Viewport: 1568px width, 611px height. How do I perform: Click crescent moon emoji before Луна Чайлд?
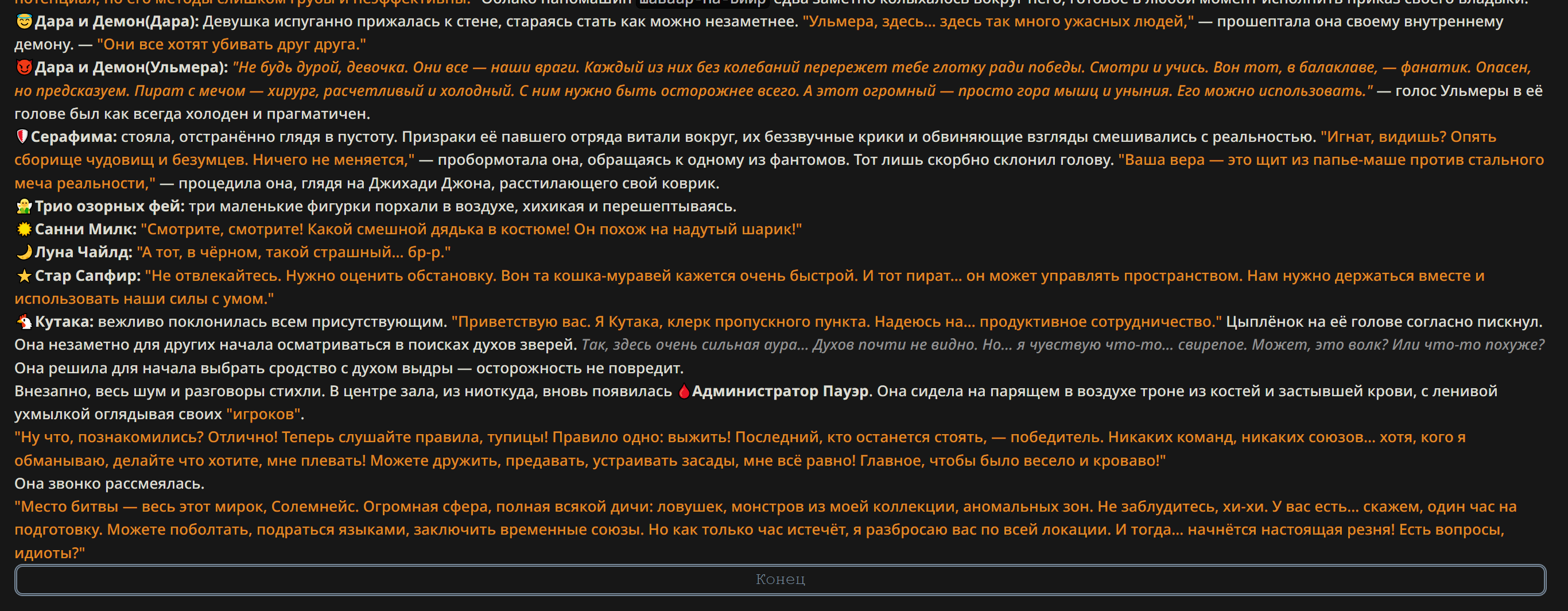pyautogui.click(x=24, y=252)
